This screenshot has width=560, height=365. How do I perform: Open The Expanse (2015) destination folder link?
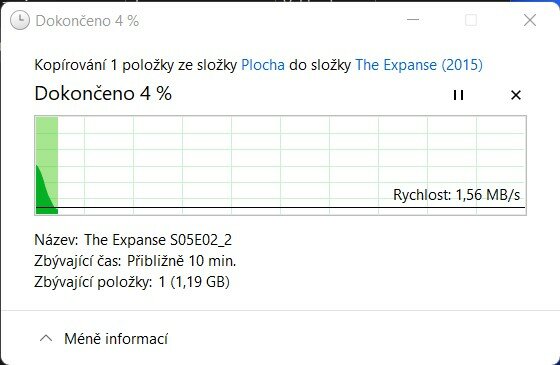[x=419, y=65]
